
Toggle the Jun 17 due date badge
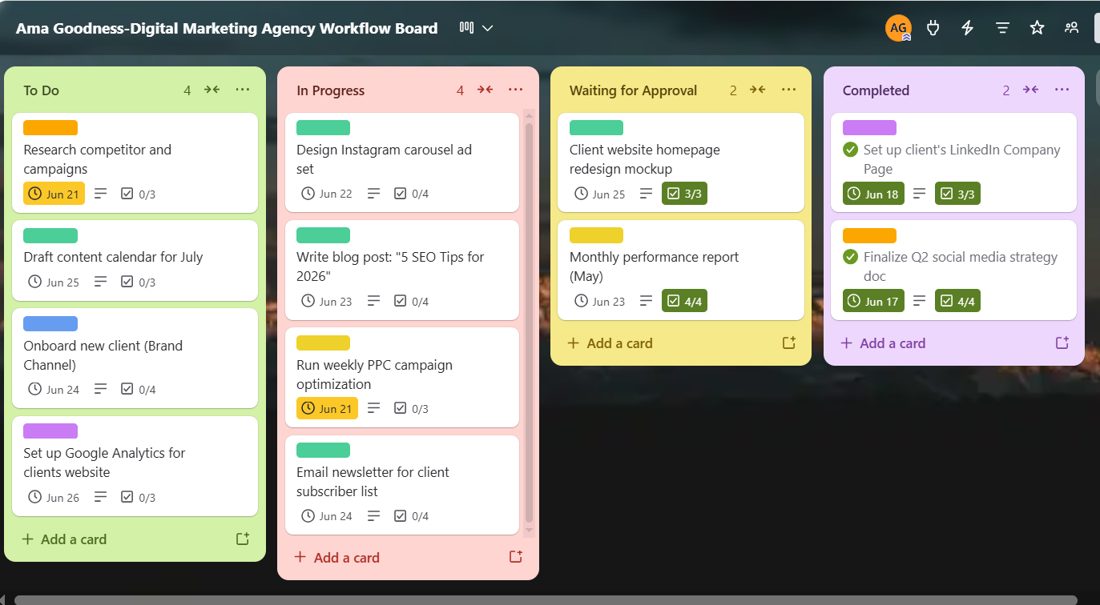click(x=873, y=301)
